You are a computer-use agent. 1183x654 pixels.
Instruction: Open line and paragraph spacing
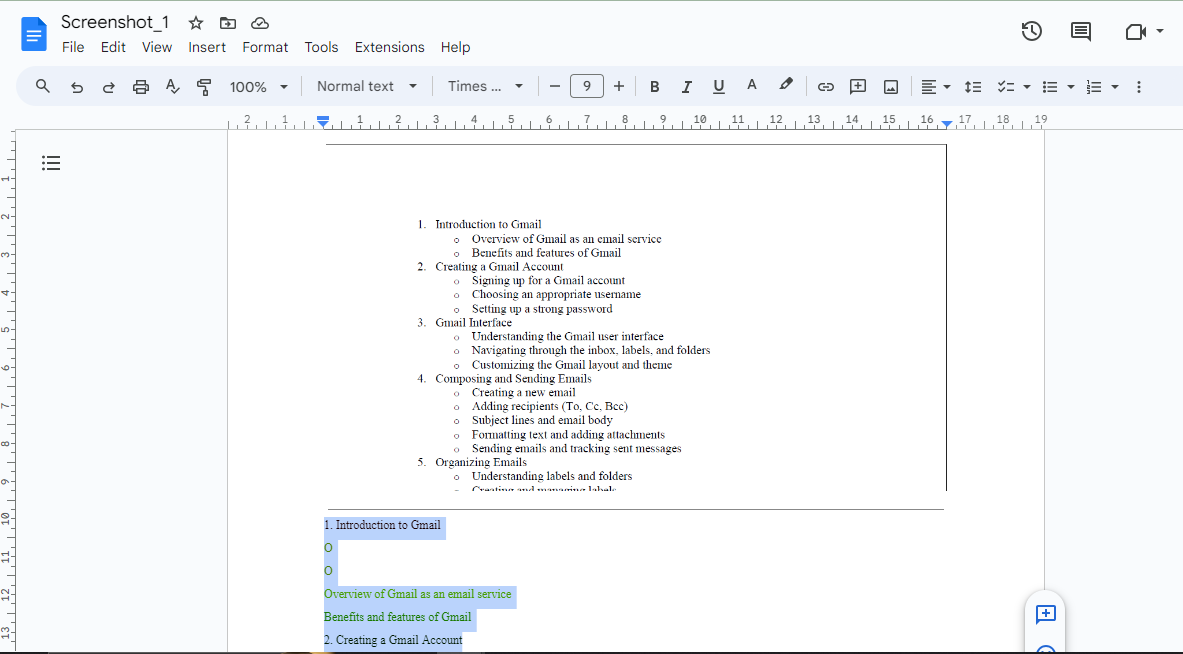coord(973,87)
